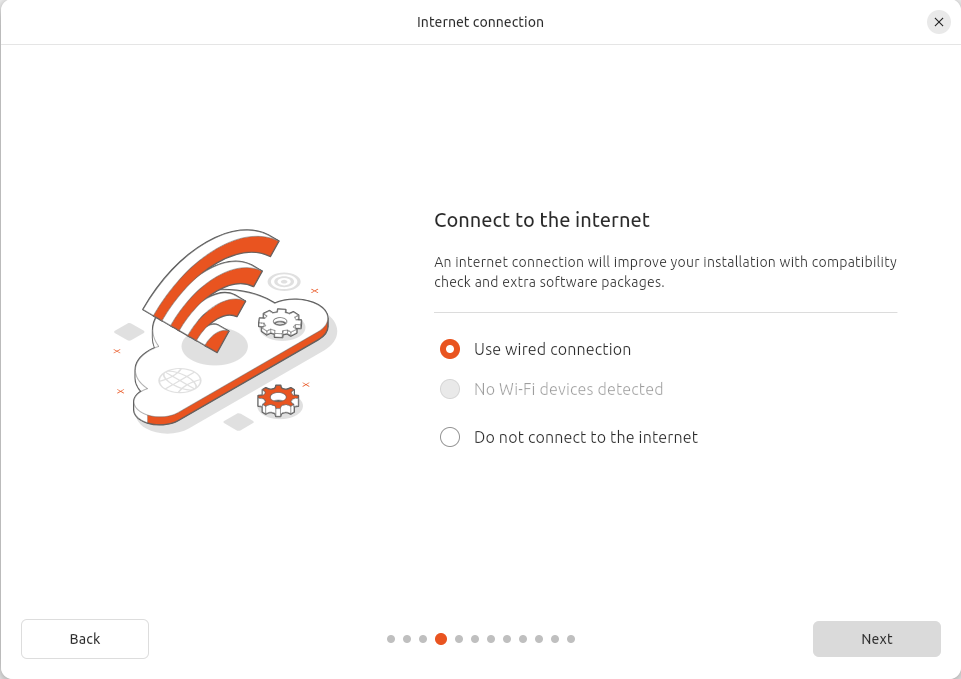Click the highlighted fourth progress dot

[440, 638]
